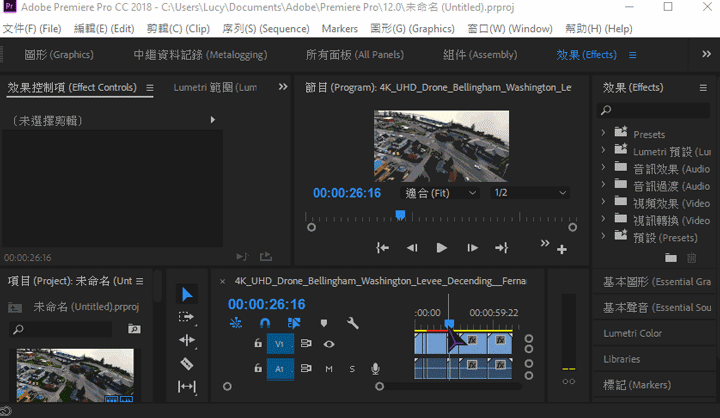720x418 pixels.
Task: Click the Program monitor playhead marker
Action: [x=400, y=214]
